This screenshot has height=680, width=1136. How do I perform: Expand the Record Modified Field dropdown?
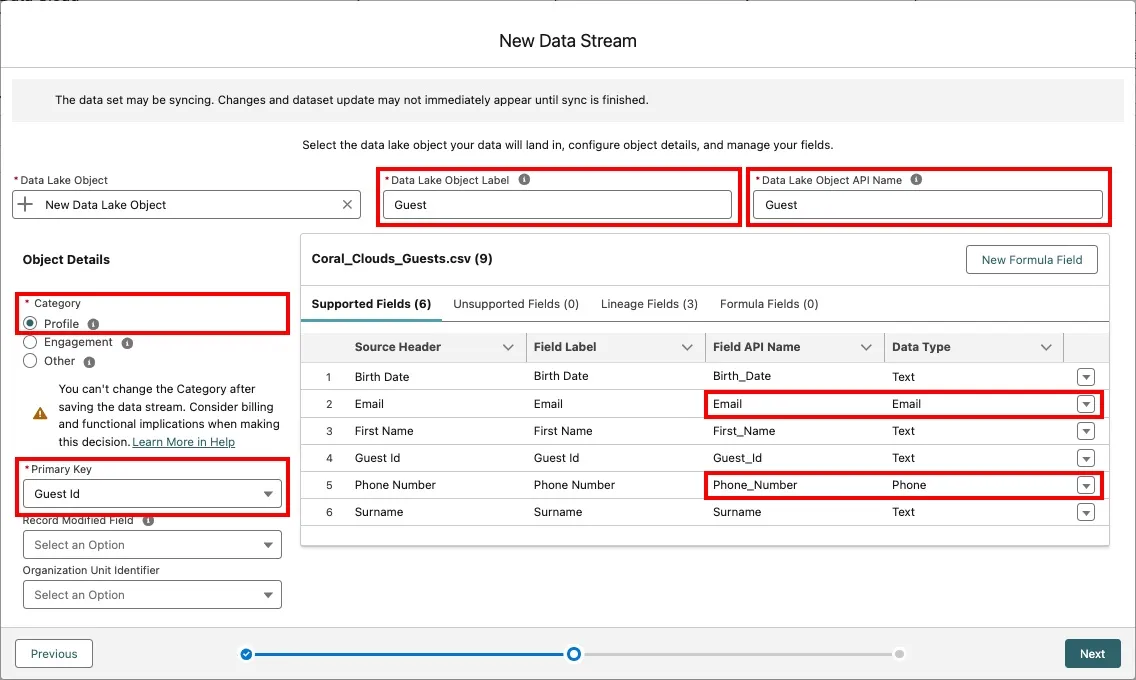152,545
